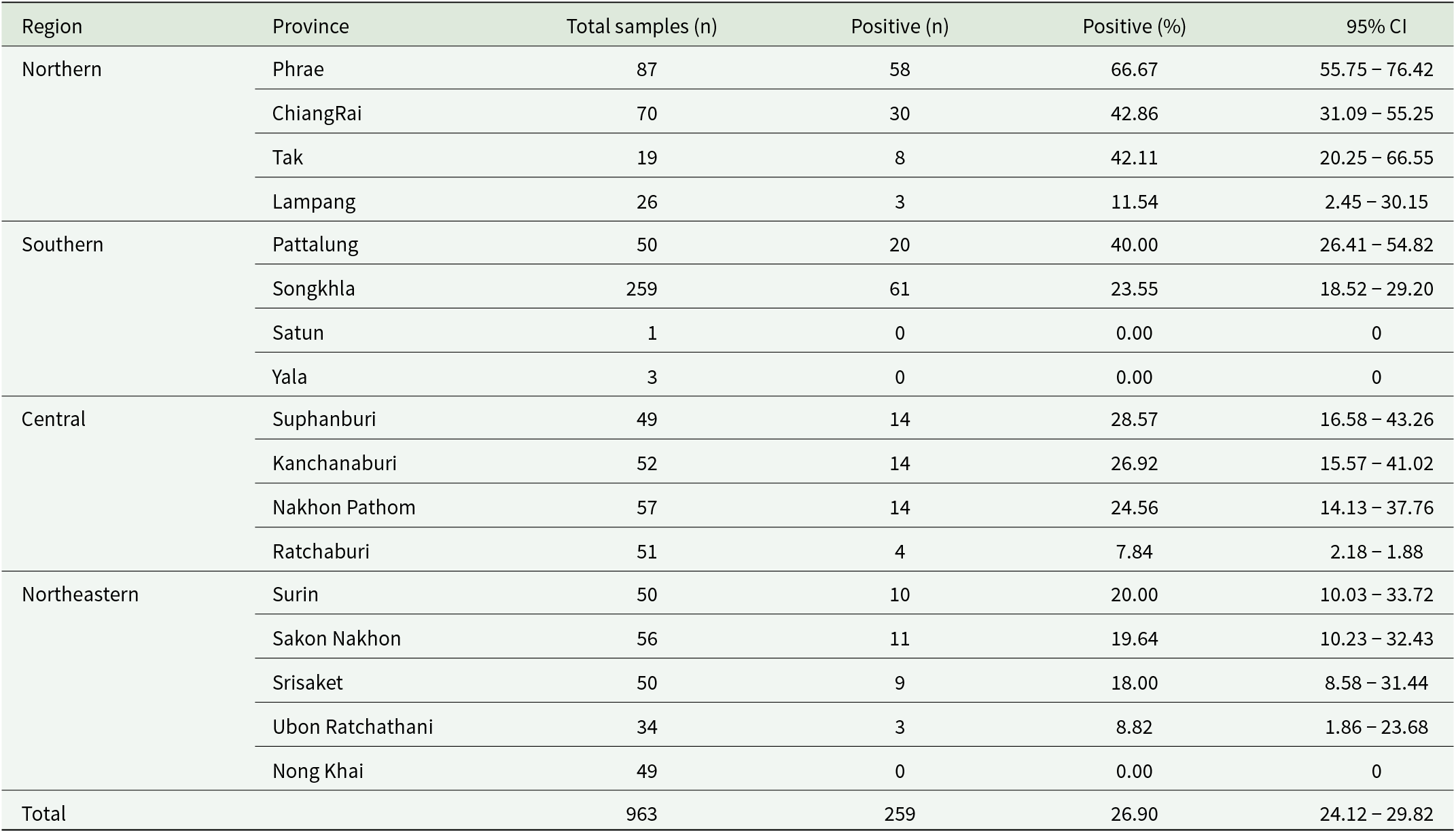Select the Total row label
This screenshot has height=833, width=1456.
(x=43, y=814)
